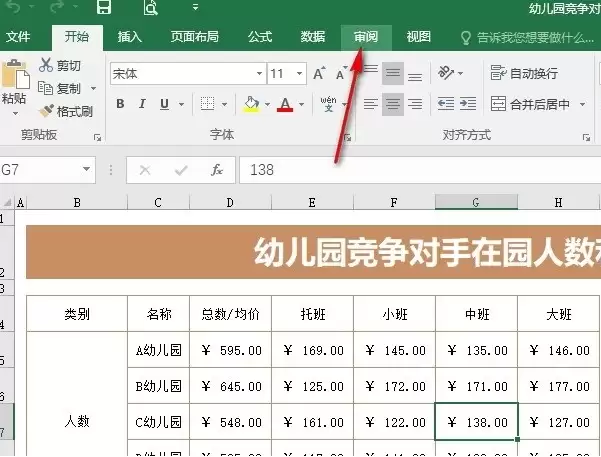Viewport: 601px width, 457px height.
Task: Toggle center horizontal alignment
Action: point(393,104)
